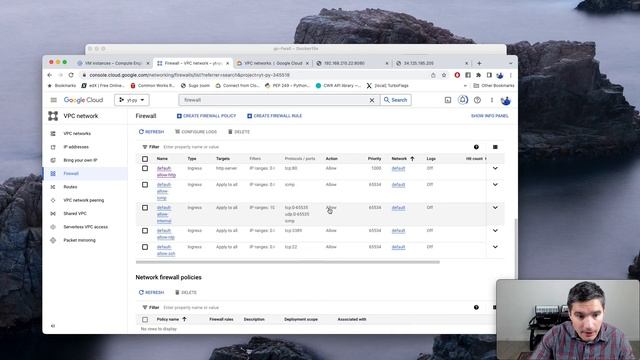Open network firewall policies filter help icon
640x360 pixels.
pyautogui.click(x=476, y=307)
